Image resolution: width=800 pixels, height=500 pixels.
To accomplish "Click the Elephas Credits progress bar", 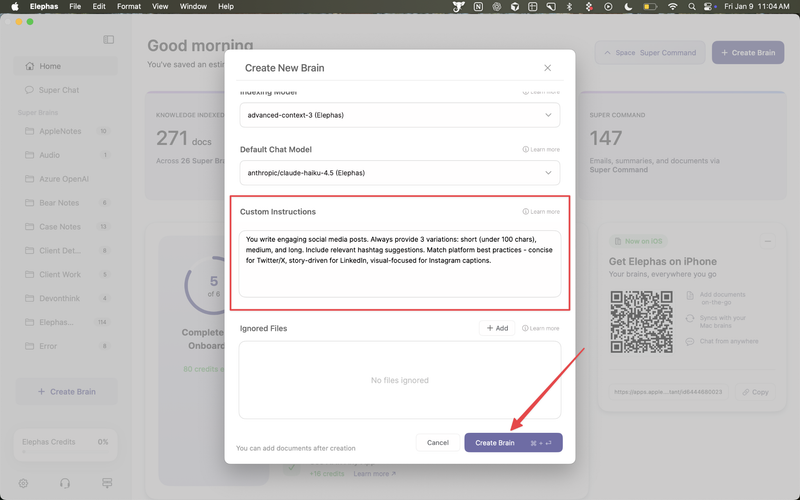I will (65, 452).
